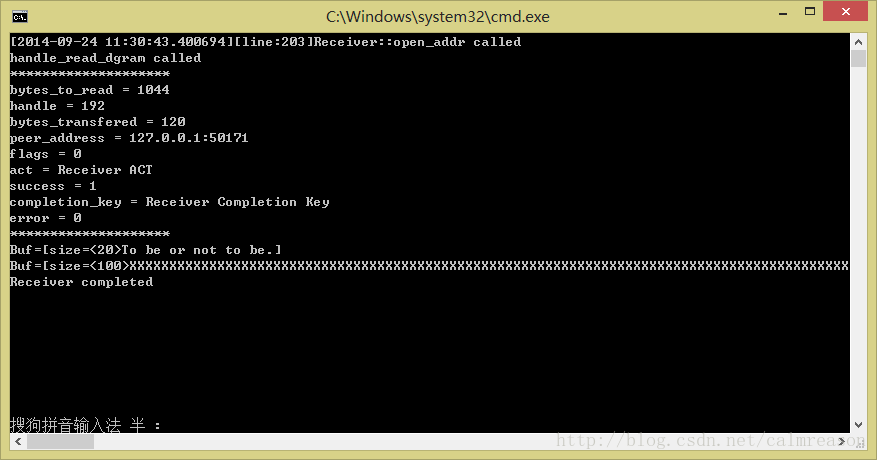Minimize the cmd.exe window
Screen dimensions: 877x460
coord(783,12)
